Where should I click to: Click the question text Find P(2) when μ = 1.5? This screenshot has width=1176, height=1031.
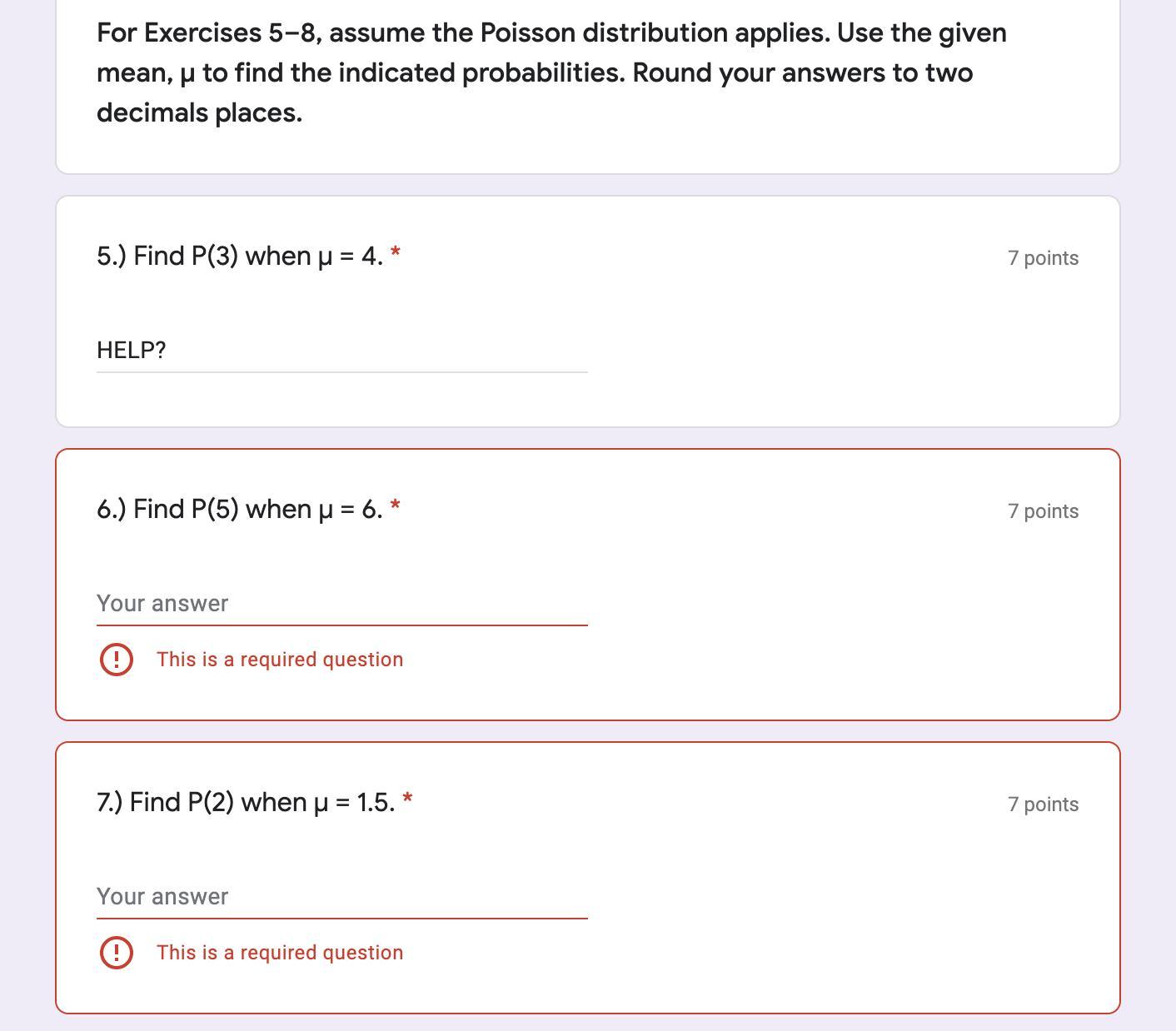click(x=246, y=802)
